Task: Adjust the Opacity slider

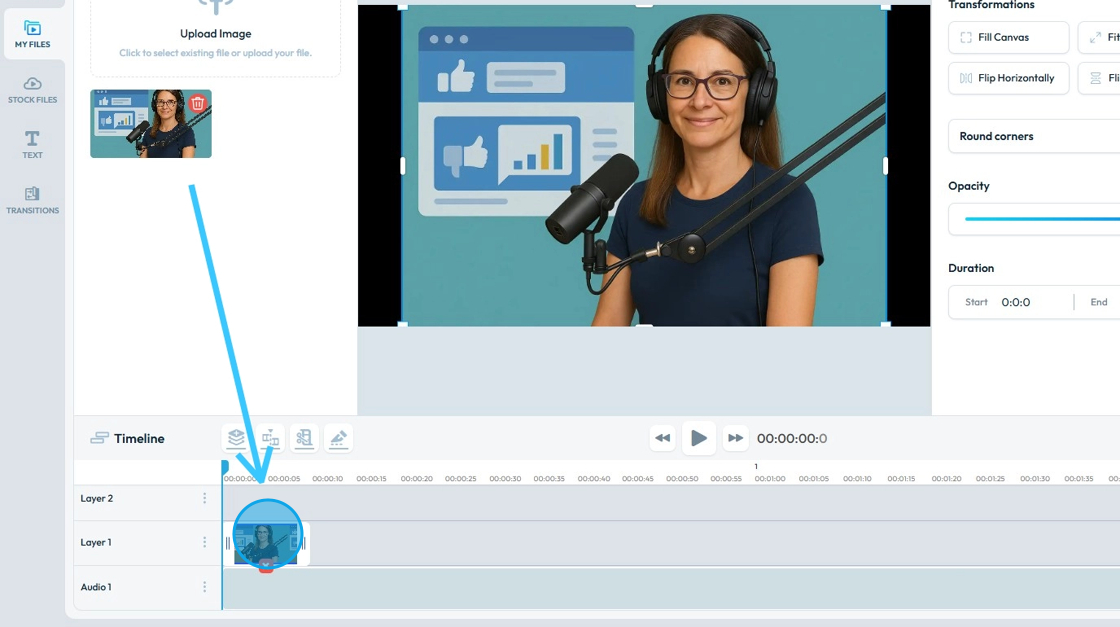Action: click(1042, 219)
